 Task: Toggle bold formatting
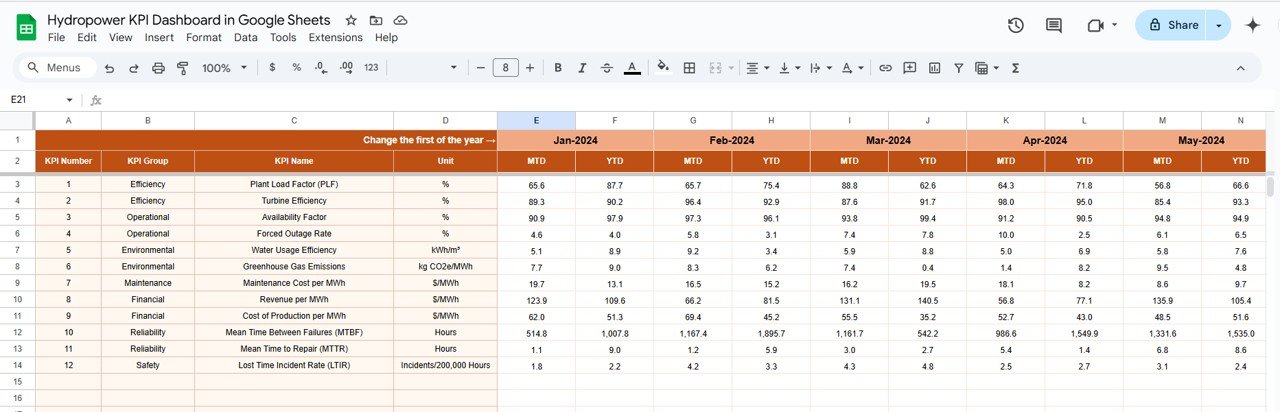pos(557,68)
